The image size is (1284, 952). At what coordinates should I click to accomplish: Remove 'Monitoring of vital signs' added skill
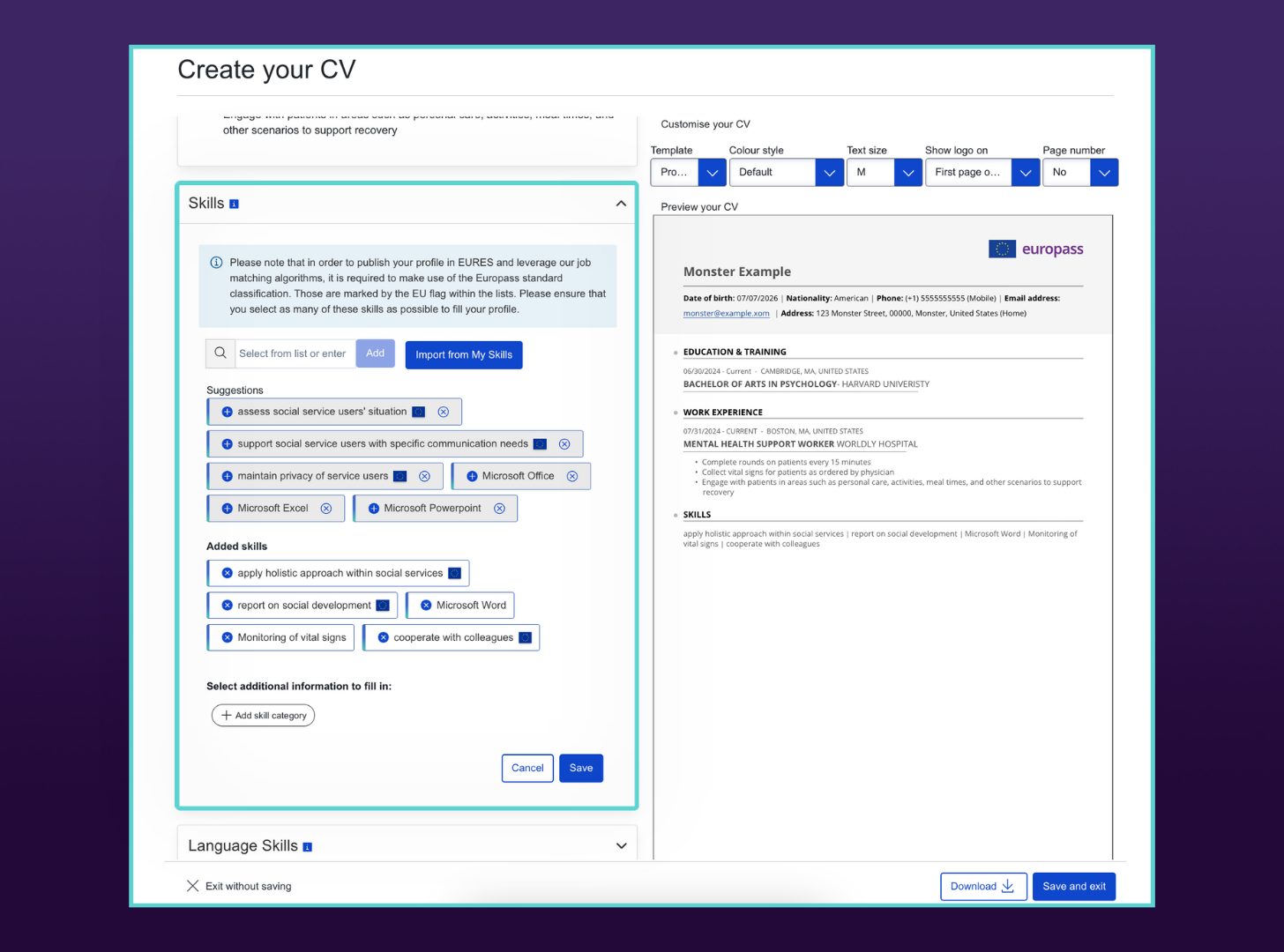227,637
